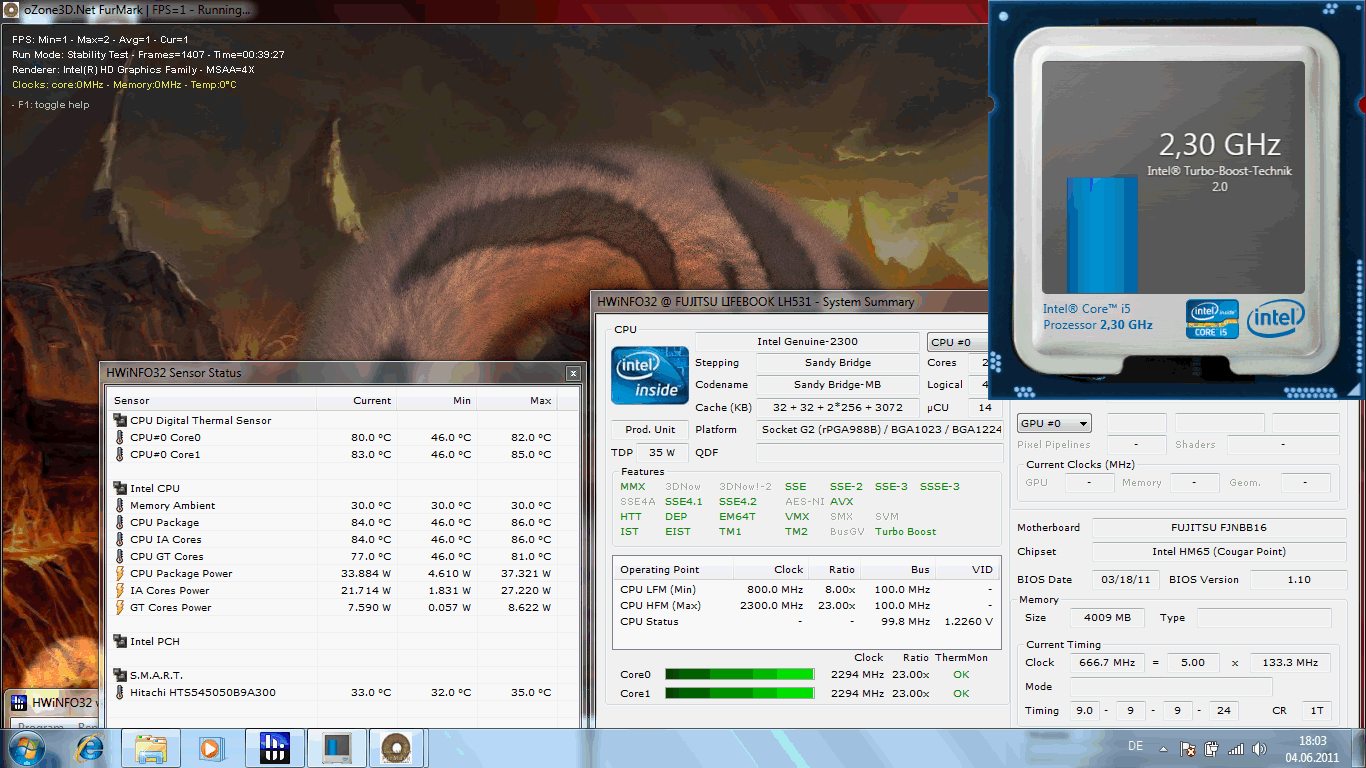Click the Codename field Sandy Bridge-MB

coord(838,385)
